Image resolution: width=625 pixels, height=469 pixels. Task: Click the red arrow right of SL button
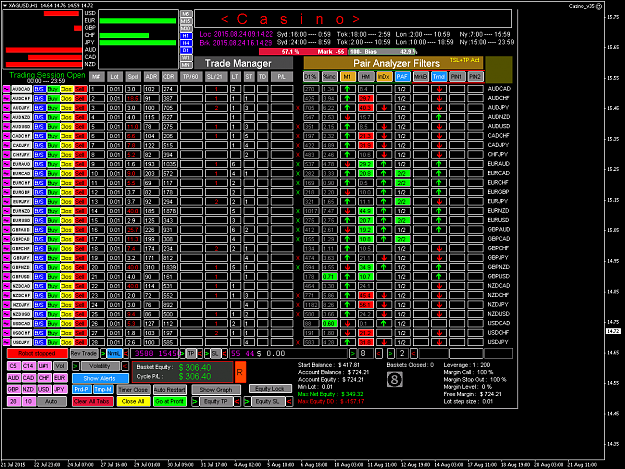point(224,353)
